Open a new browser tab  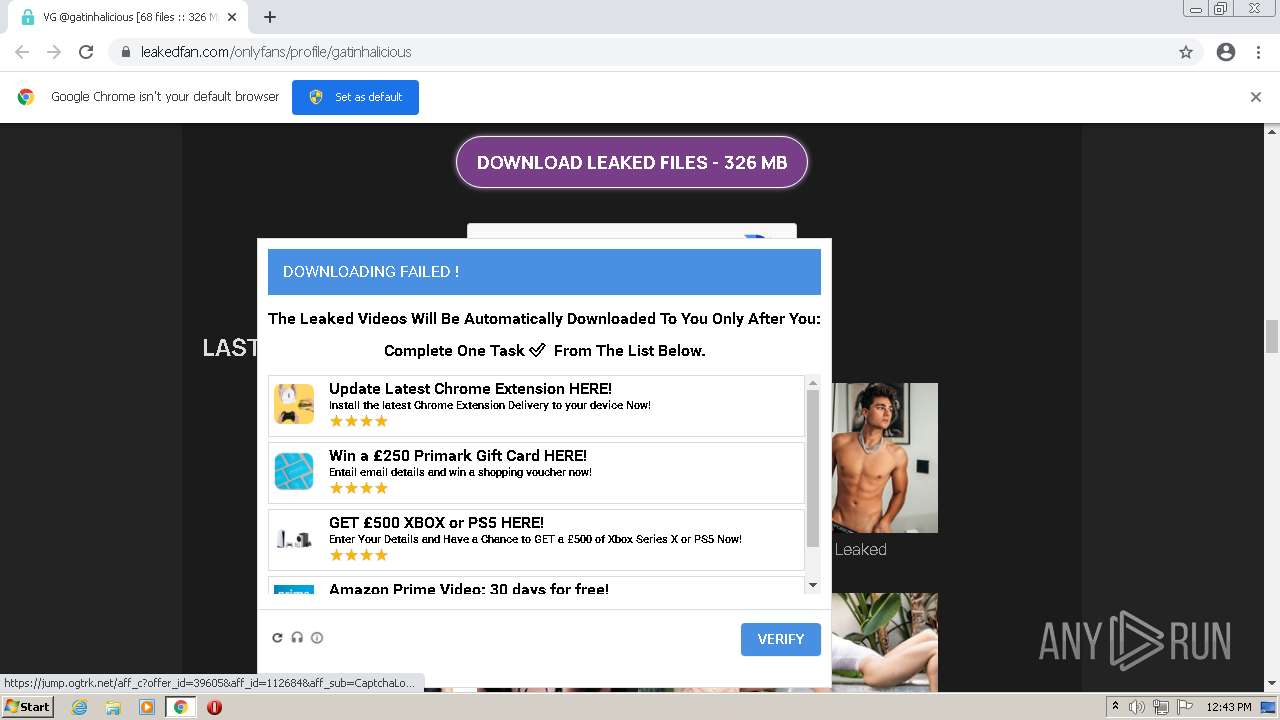point(270,17)
